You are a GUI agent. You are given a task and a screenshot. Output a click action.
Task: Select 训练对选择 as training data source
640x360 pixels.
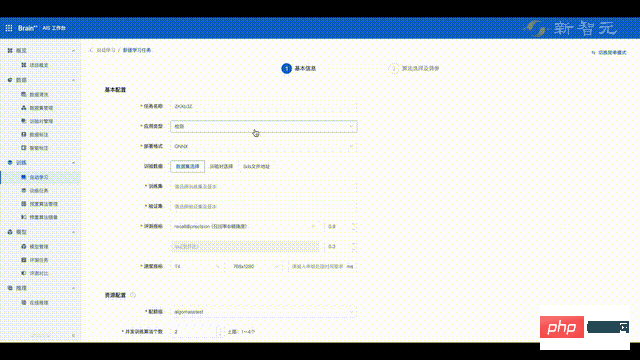(x=221, y=167)
